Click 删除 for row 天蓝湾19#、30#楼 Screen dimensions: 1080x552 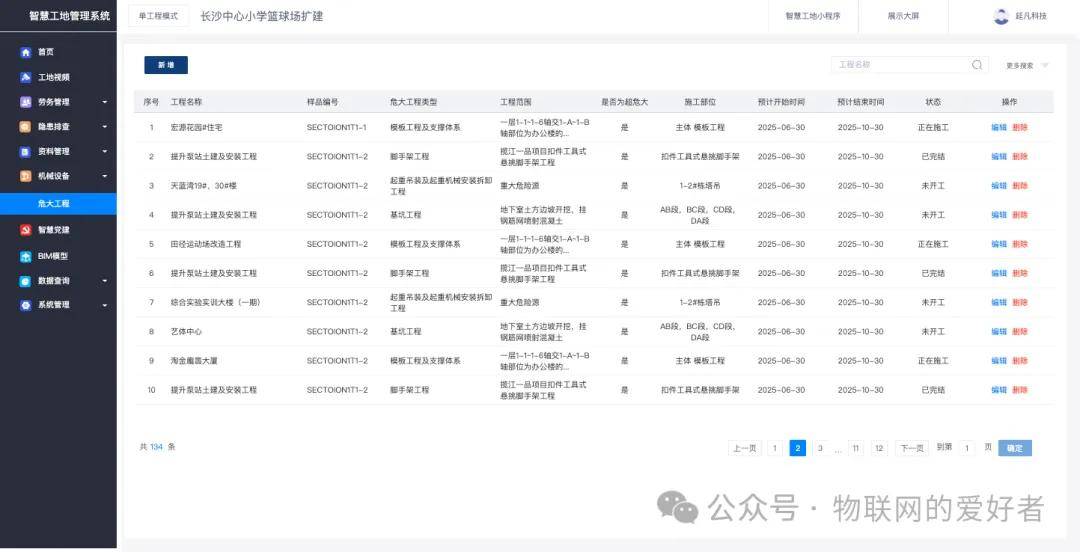(x=1020, y=186)
